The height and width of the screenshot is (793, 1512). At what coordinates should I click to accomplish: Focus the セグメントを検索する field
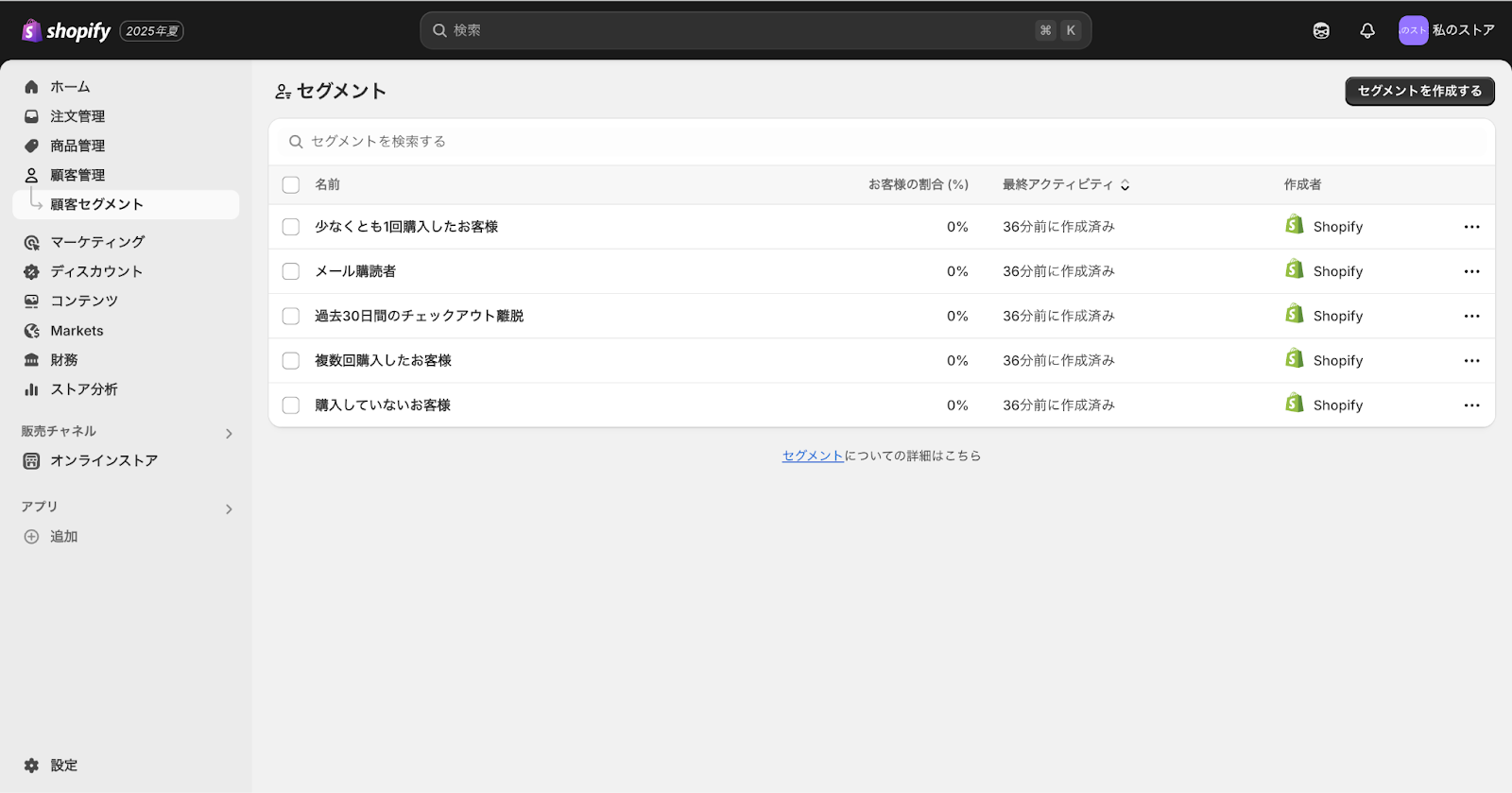[x=882, y=142]
